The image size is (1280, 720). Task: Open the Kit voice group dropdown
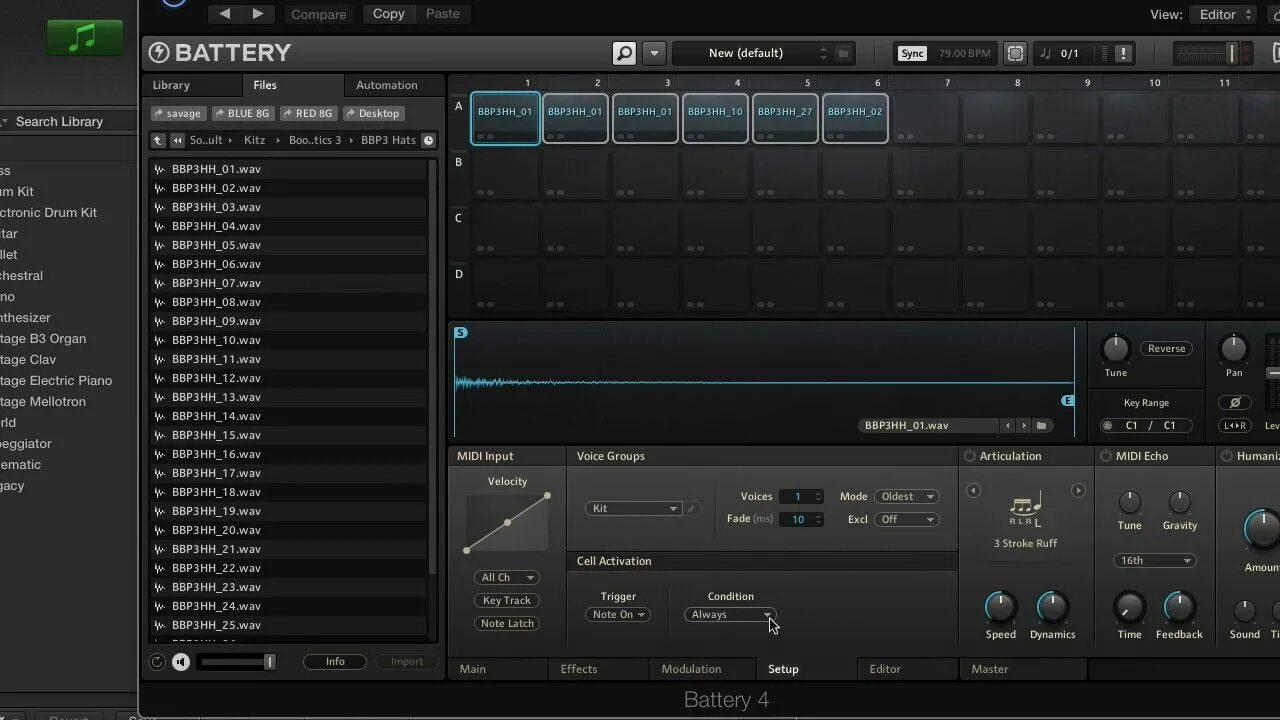pyautogui.click(x=634, y=508)
